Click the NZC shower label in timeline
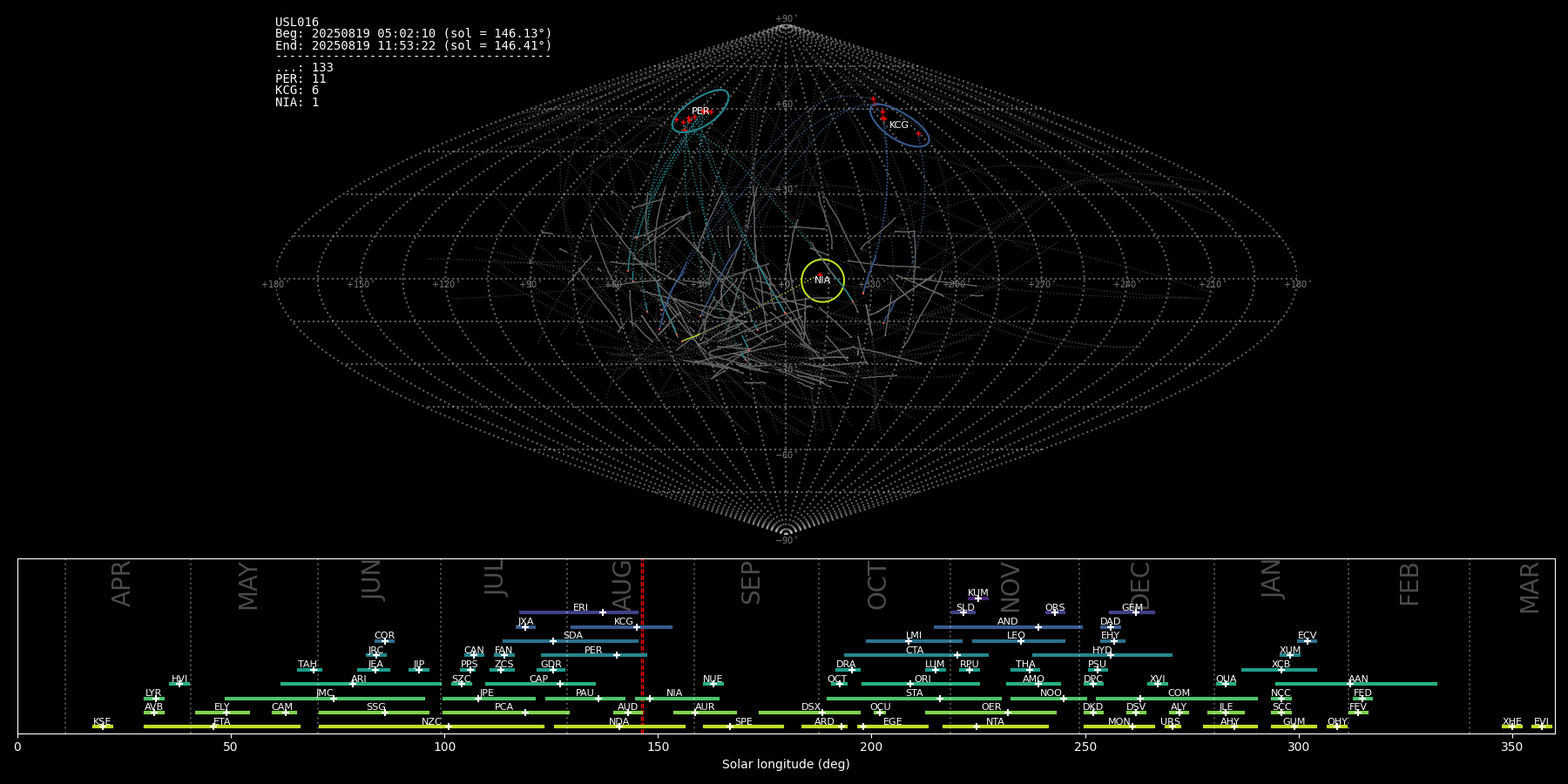 click(432, 722)
